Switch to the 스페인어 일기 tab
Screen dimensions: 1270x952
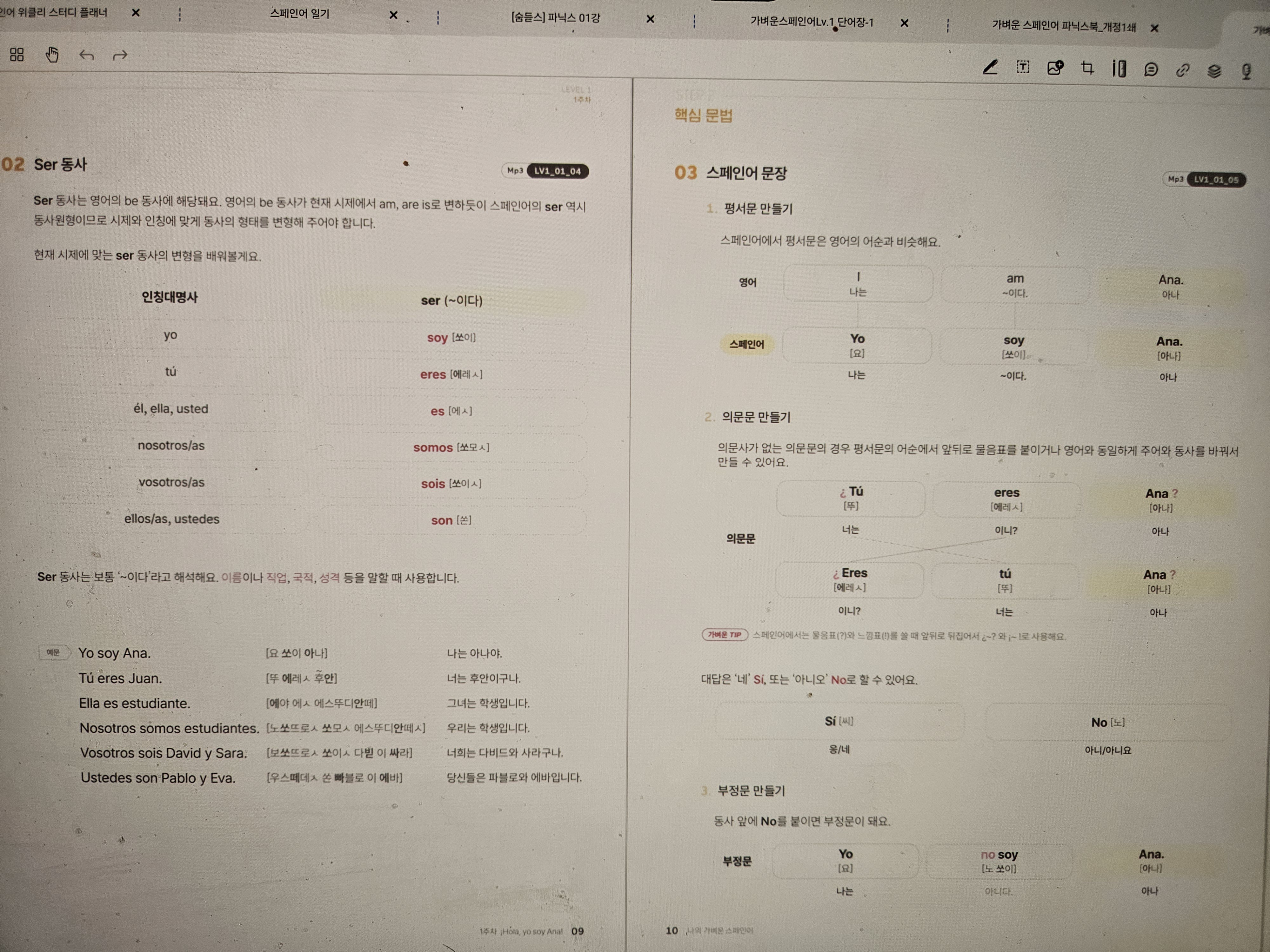click(299, 13)
